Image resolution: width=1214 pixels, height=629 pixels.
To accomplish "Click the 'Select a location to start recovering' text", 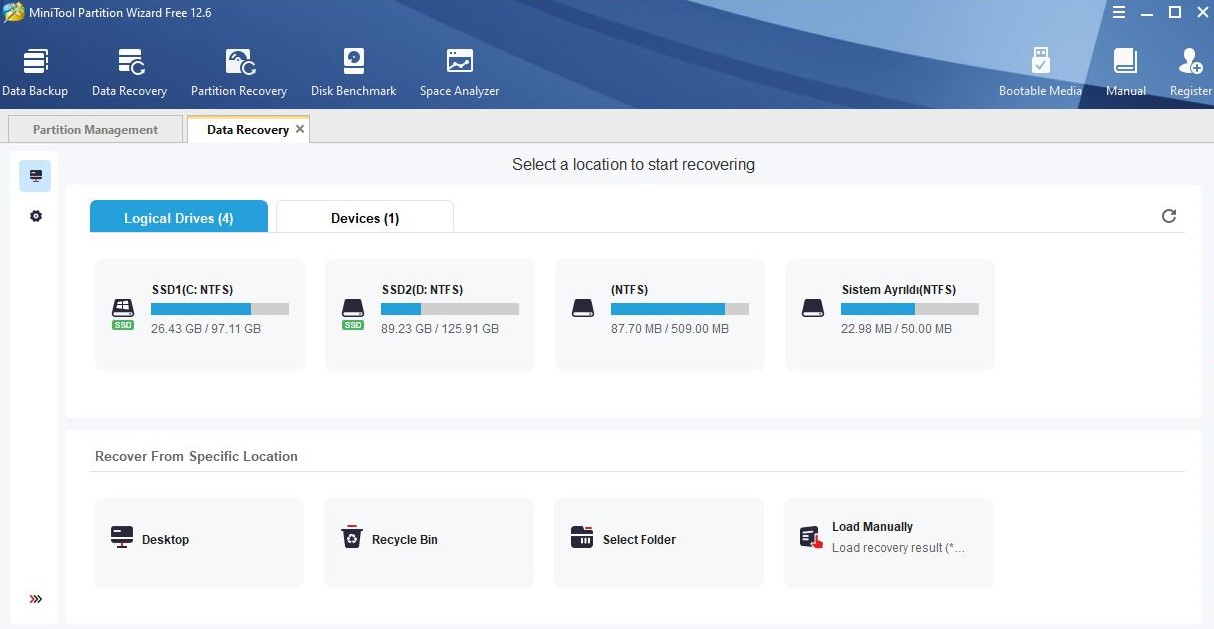I will click(633, 164).
